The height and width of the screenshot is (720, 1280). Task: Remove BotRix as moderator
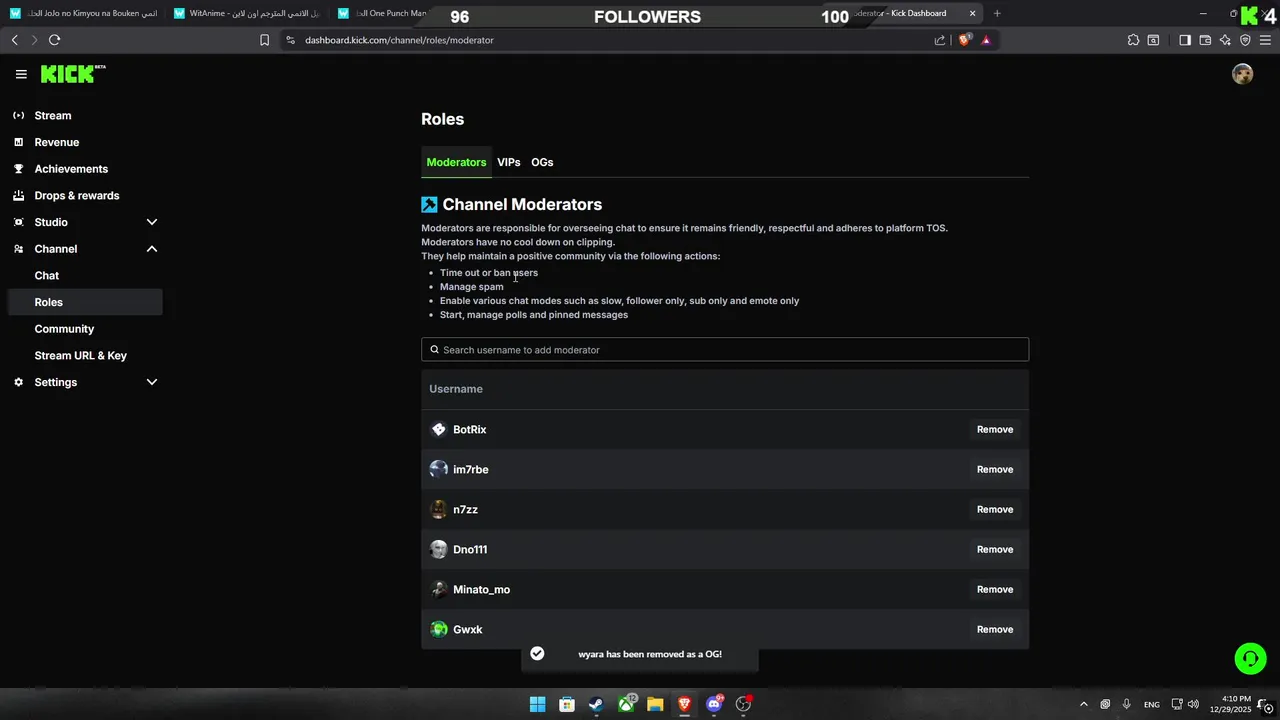pyautogui.click(x=995, y=429)
